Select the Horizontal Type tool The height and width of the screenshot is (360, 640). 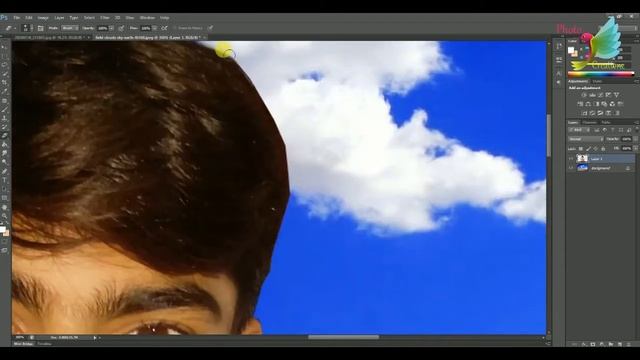click(4, 180)
